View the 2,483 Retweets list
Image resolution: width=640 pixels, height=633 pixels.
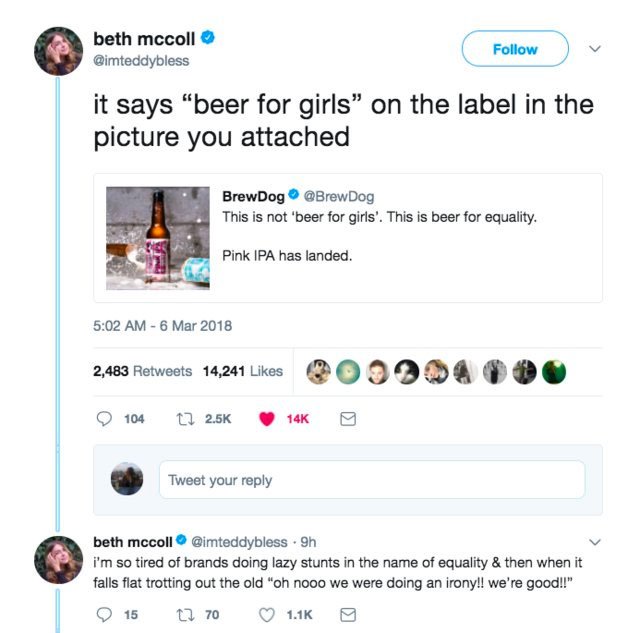click(142, 371)
